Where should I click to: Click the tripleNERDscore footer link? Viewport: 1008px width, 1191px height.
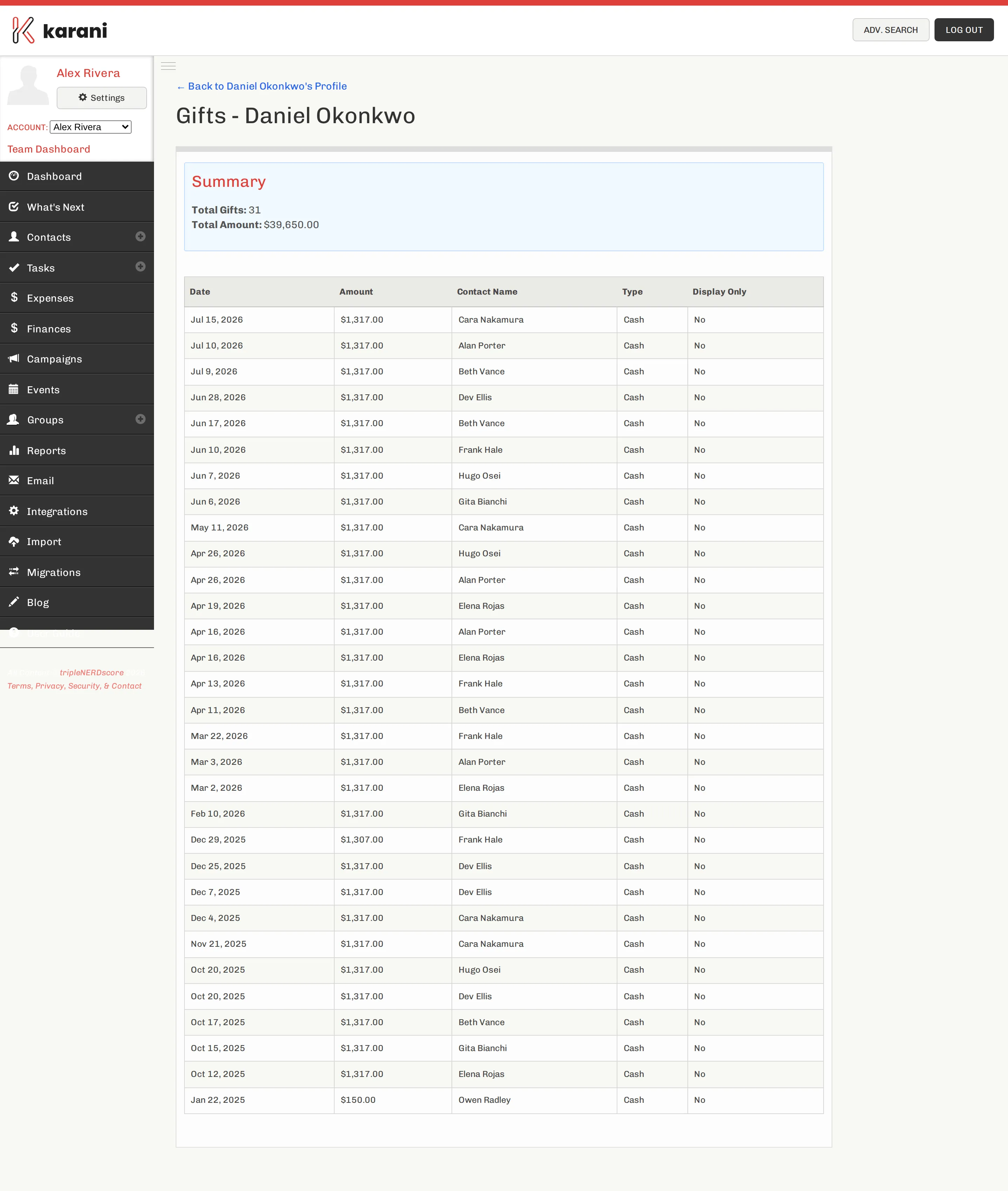coord(91,672)
